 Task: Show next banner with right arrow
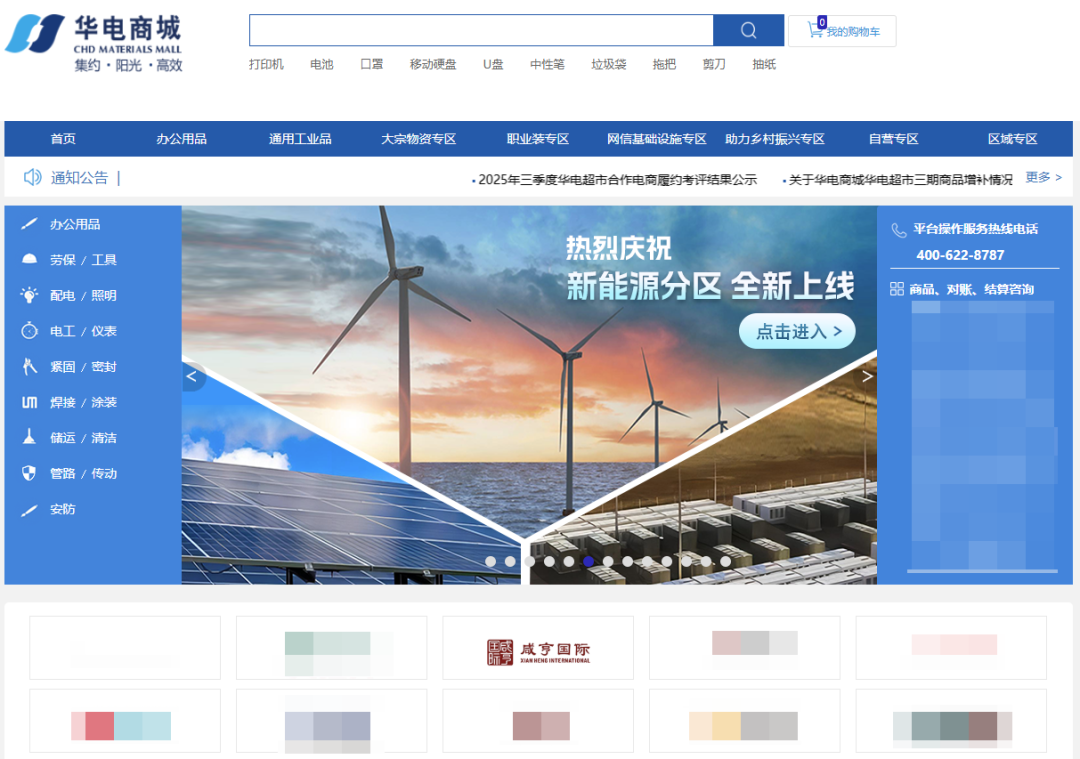(x=866, y=377)
